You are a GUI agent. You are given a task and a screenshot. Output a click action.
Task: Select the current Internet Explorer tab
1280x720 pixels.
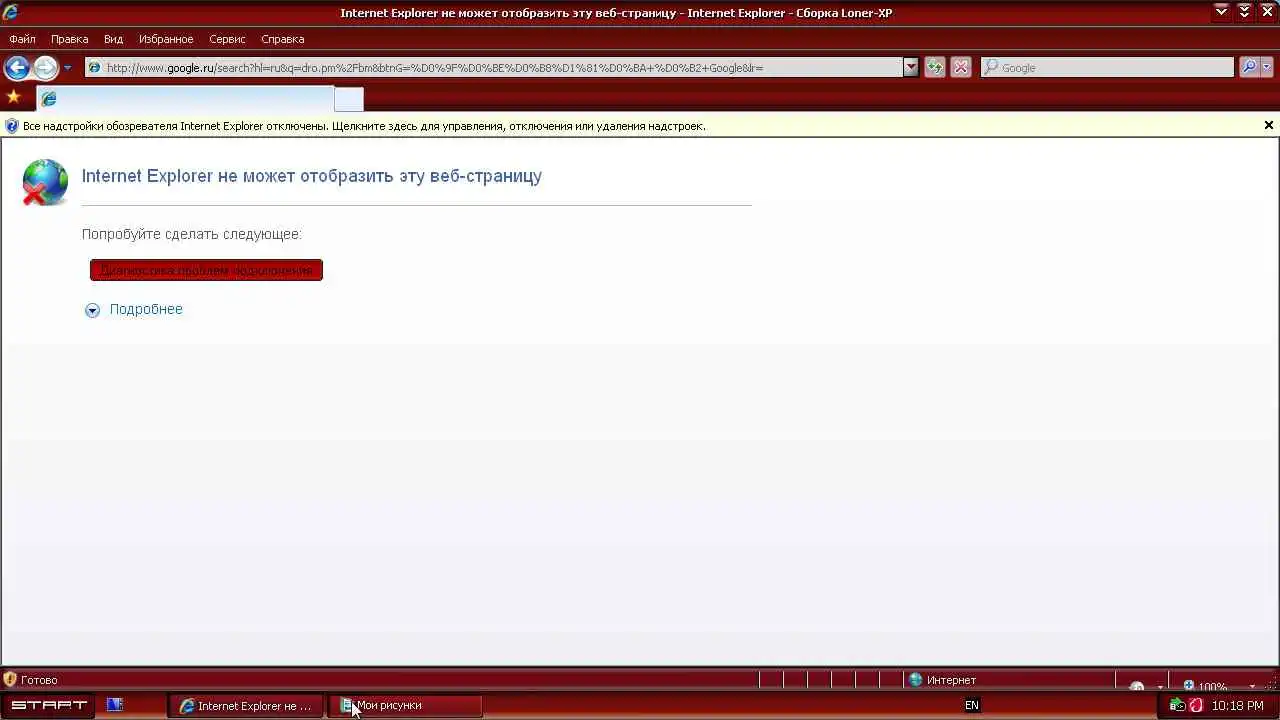pyautogui.click(x=185, y=98)
